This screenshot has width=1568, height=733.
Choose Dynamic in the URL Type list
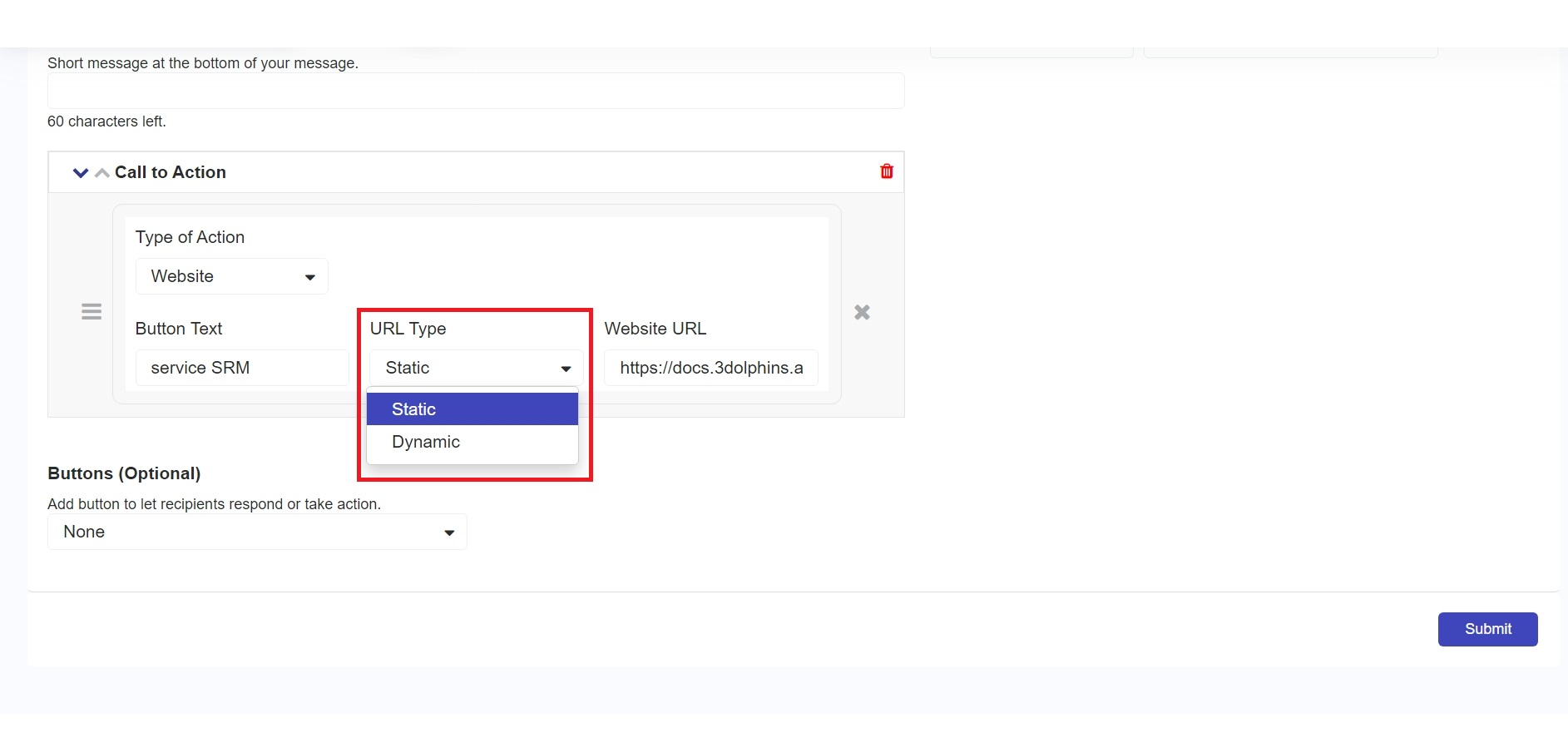[472, 442]
